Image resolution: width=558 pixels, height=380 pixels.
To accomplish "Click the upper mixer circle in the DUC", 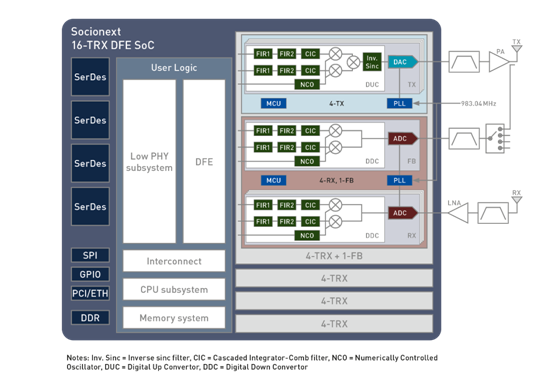I will [335, 54].
